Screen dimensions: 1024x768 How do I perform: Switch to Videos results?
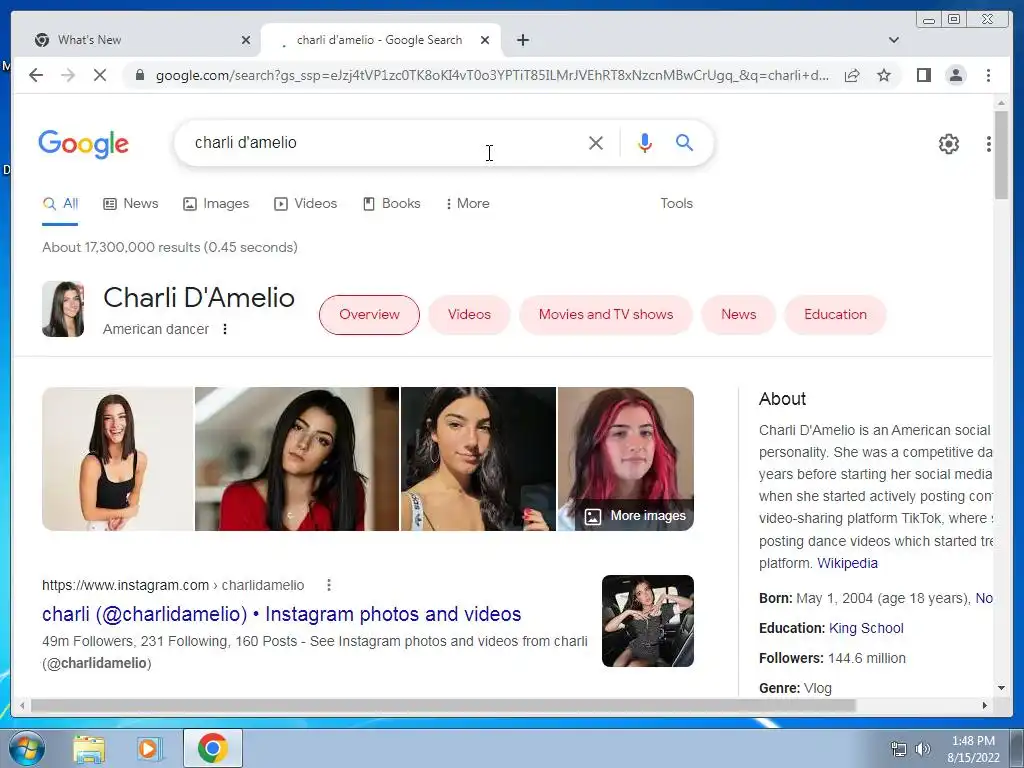pyautogui.click(x=306, y=204)
